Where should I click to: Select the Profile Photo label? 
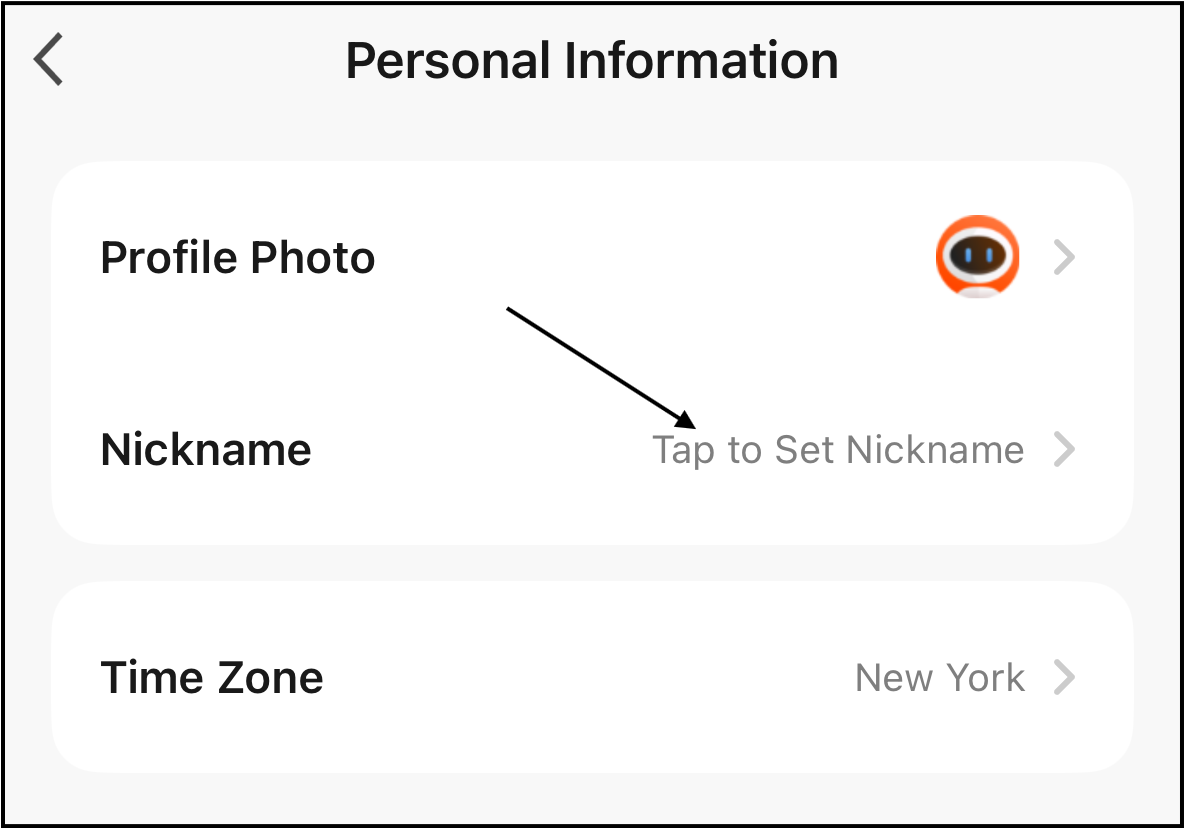click(238, 258)
